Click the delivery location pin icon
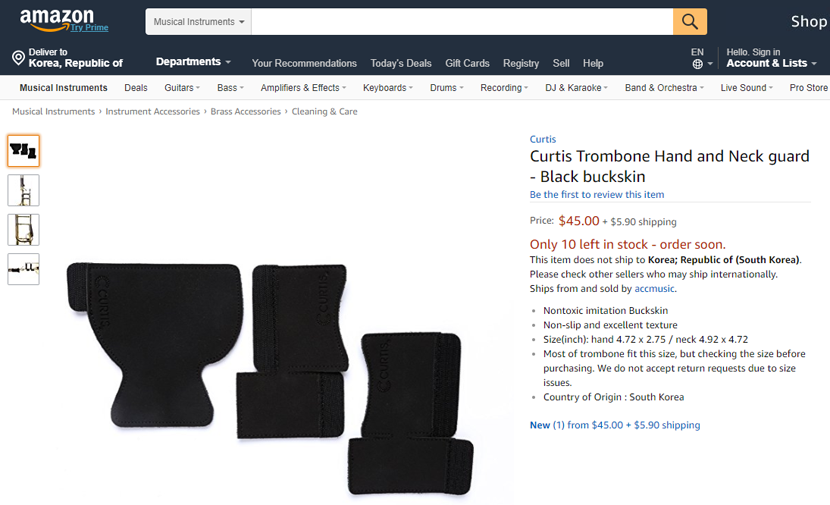This screenshot has height=505, width=830. tap(19, 58)
